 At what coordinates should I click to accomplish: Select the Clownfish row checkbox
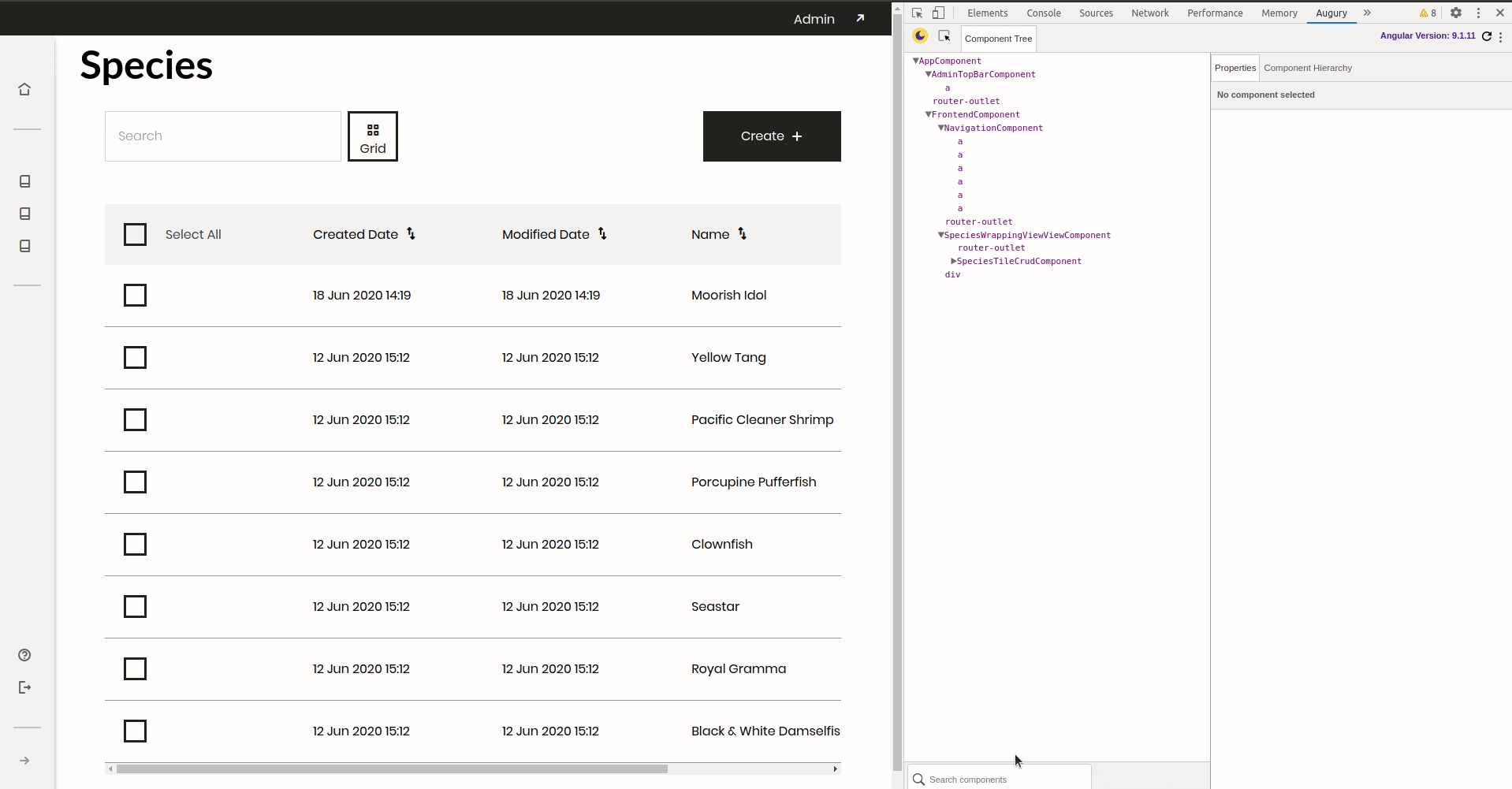click(x=136, y=545)
